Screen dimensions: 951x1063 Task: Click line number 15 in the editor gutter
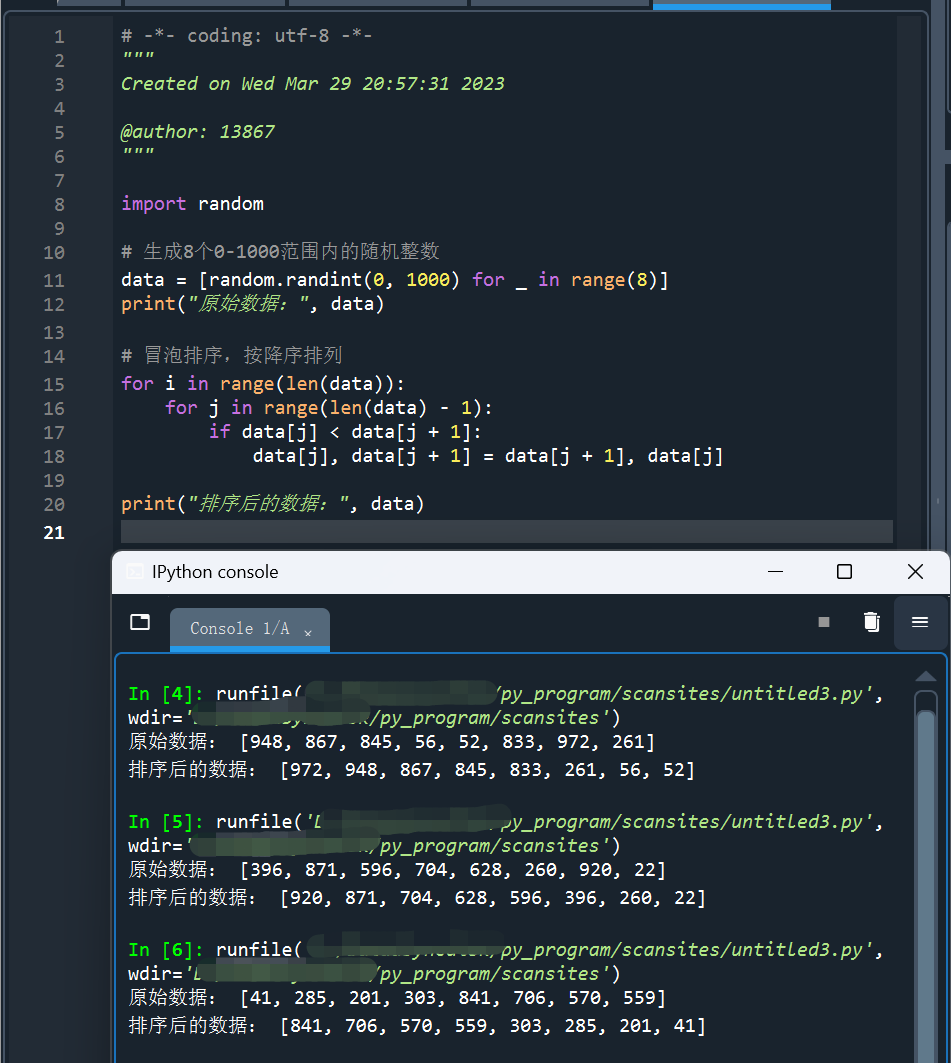pos(54,384)
